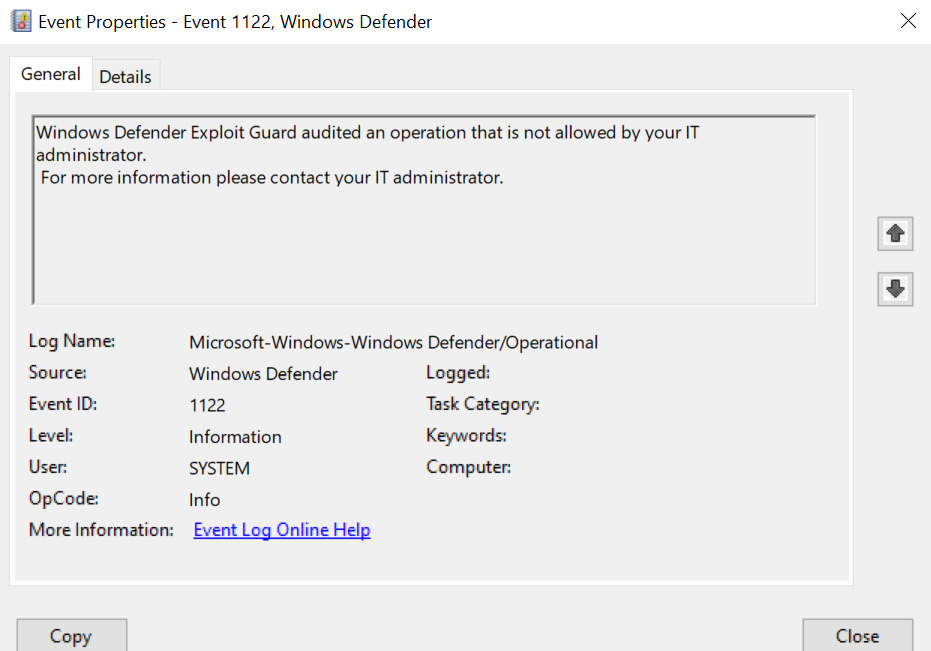This screenshot has height=651, width=931.
Task: Select the General tab
Action: (x=51, y=74)
